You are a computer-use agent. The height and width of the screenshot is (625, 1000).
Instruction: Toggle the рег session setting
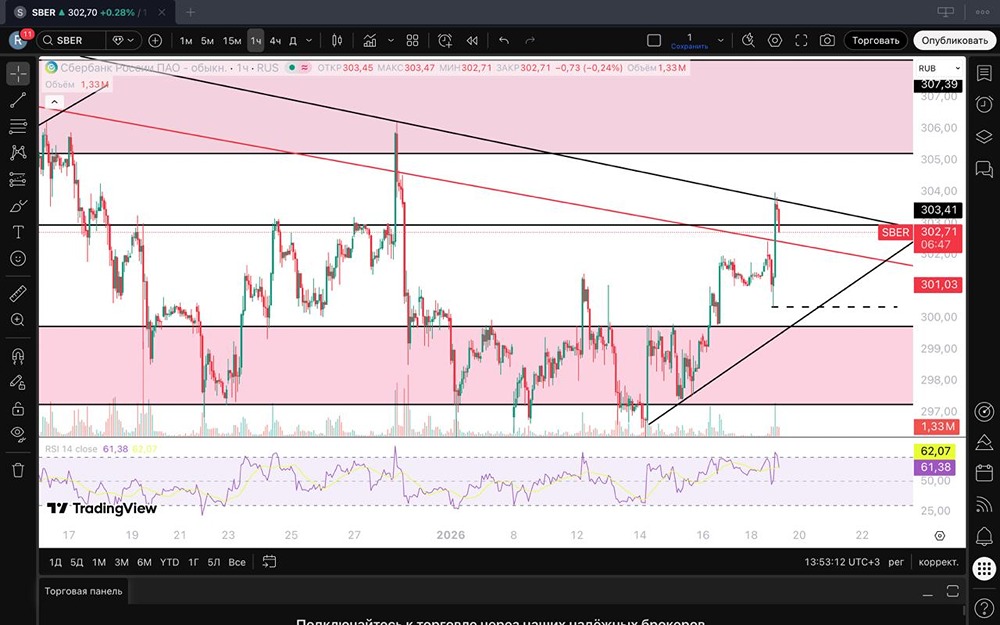tap(896, 562)
